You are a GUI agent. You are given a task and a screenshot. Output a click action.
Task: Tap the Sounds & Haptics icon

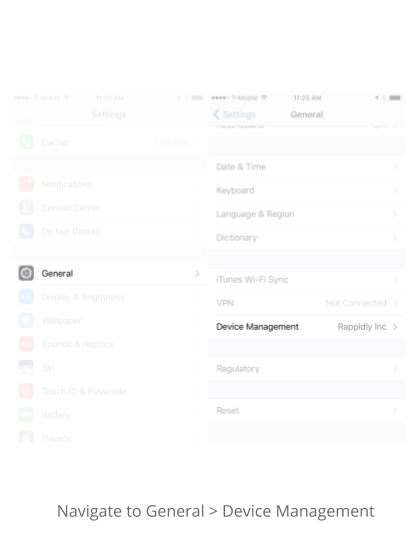tap(26, 344)
